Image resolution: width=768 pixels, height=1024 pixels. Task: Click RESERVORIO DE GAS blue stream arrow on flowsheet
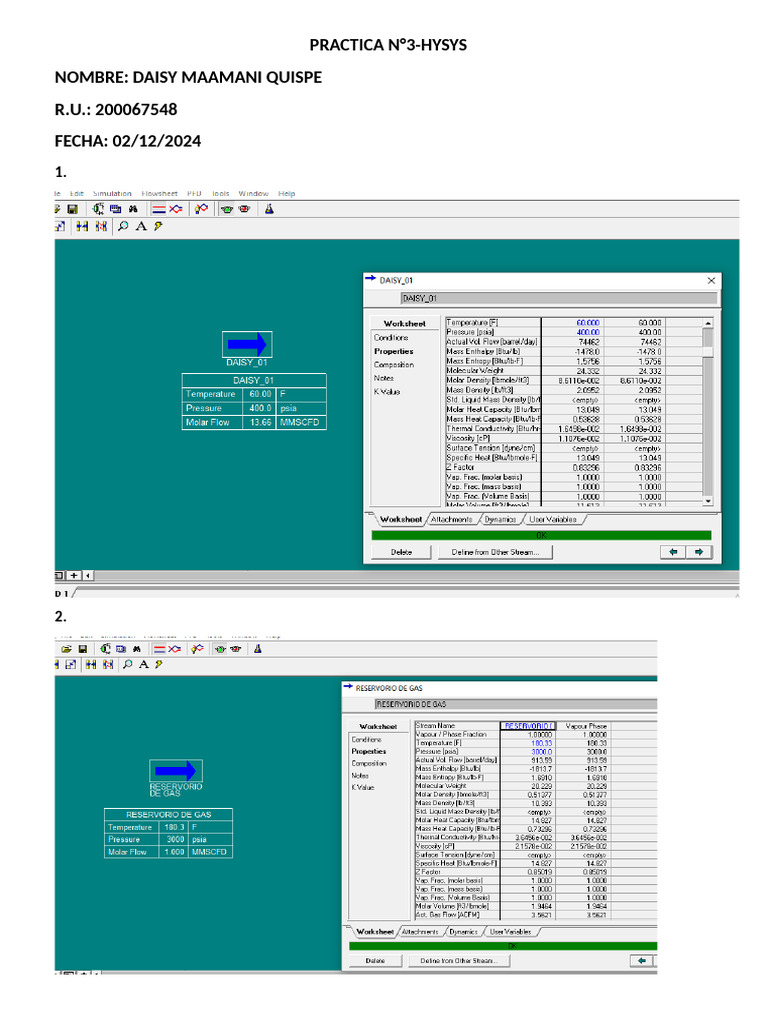[x=176, y=771]
